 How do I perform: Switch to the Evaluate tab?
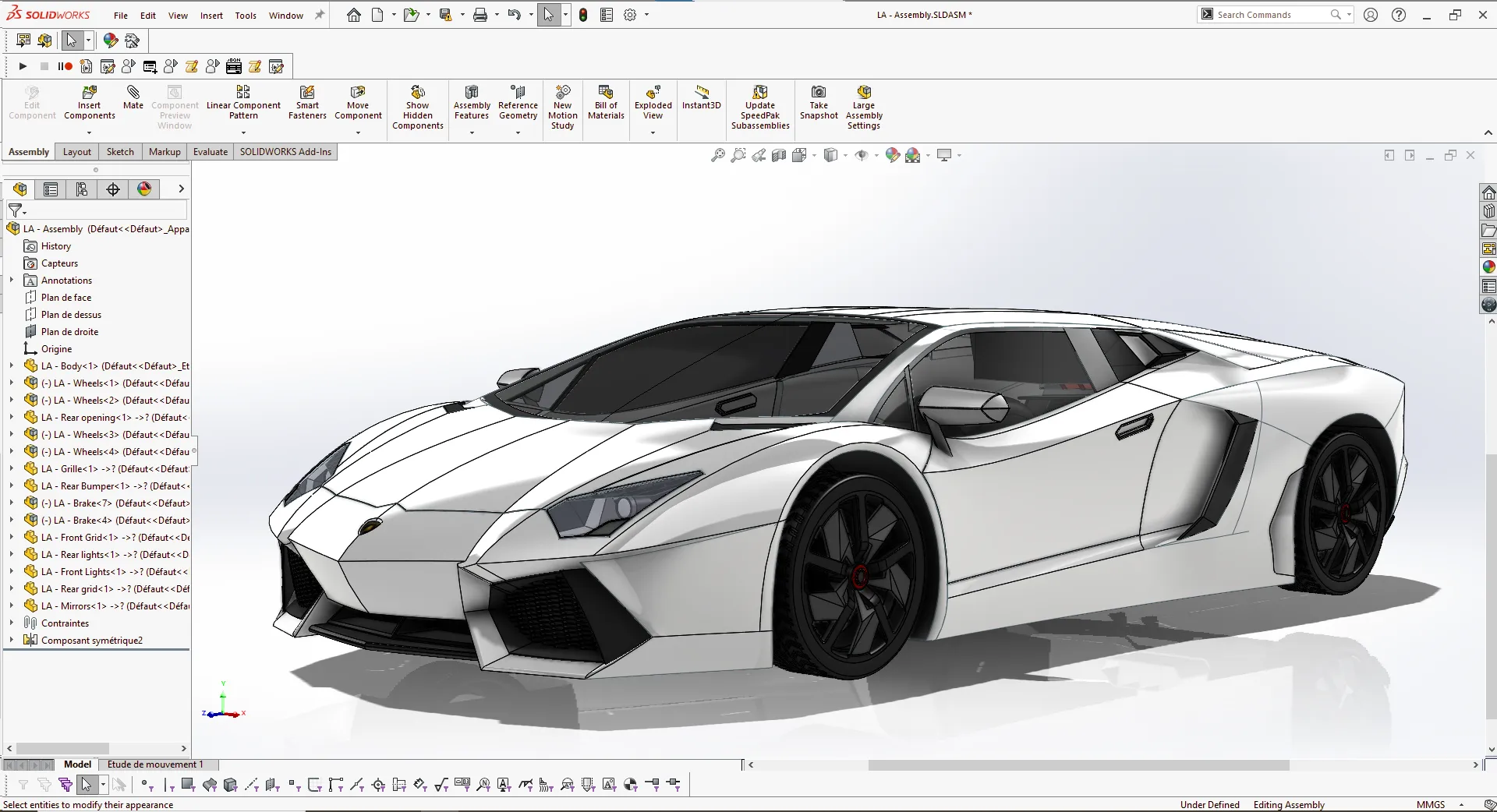tap(211, 151)
